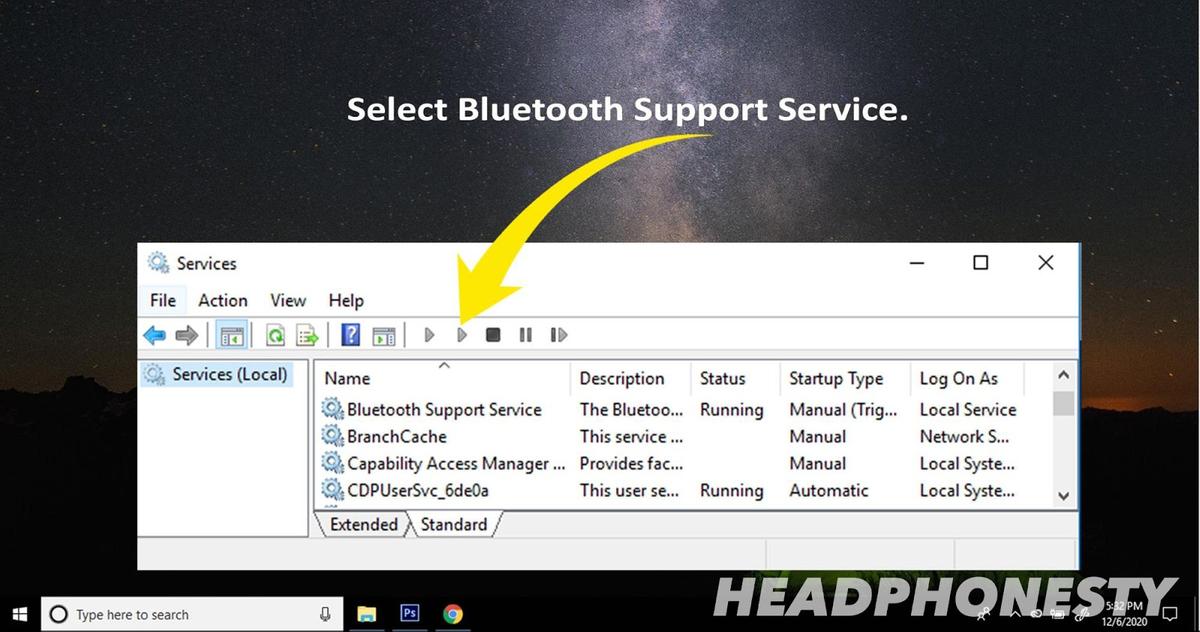Select the Bluetooth Support Service entry
1200x632 pixels.
click(445, 409)
